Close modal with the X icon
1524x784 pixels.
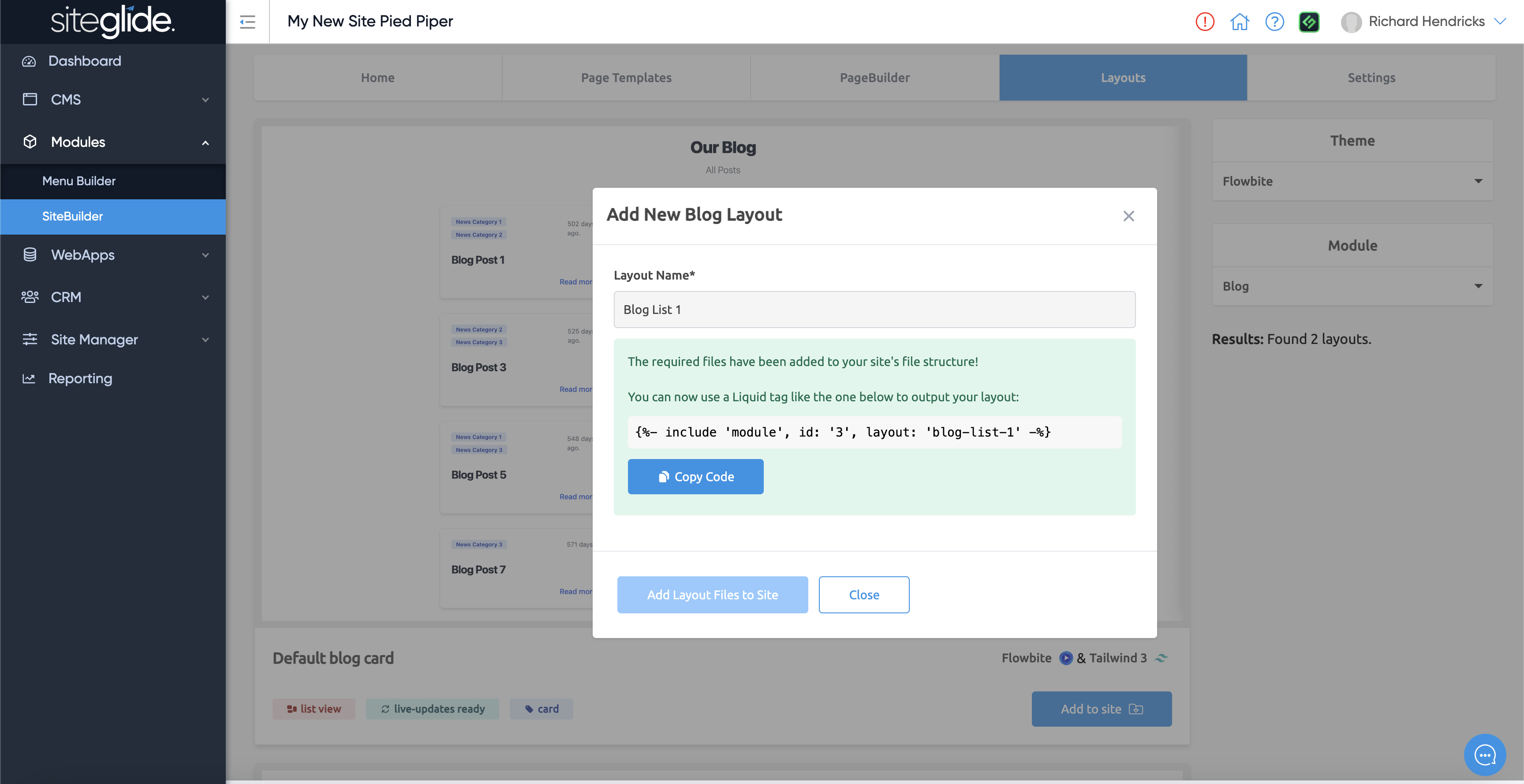pos(1128,216)
